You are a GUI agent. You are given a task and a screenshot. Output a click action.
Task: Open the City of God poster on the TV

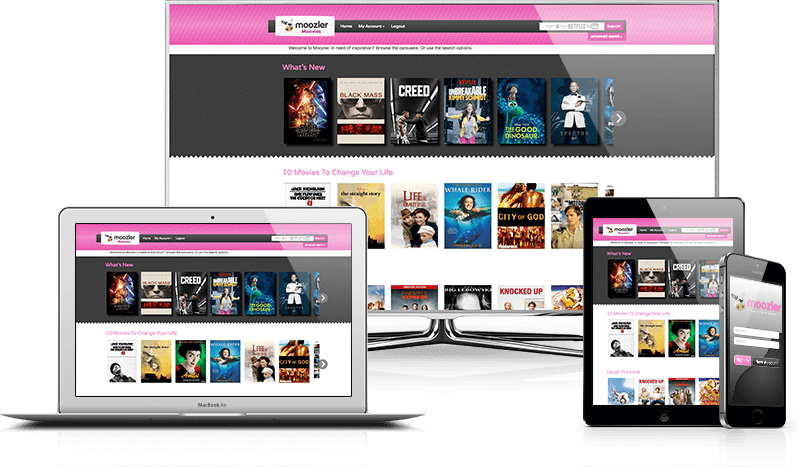[x=521, y=216]
